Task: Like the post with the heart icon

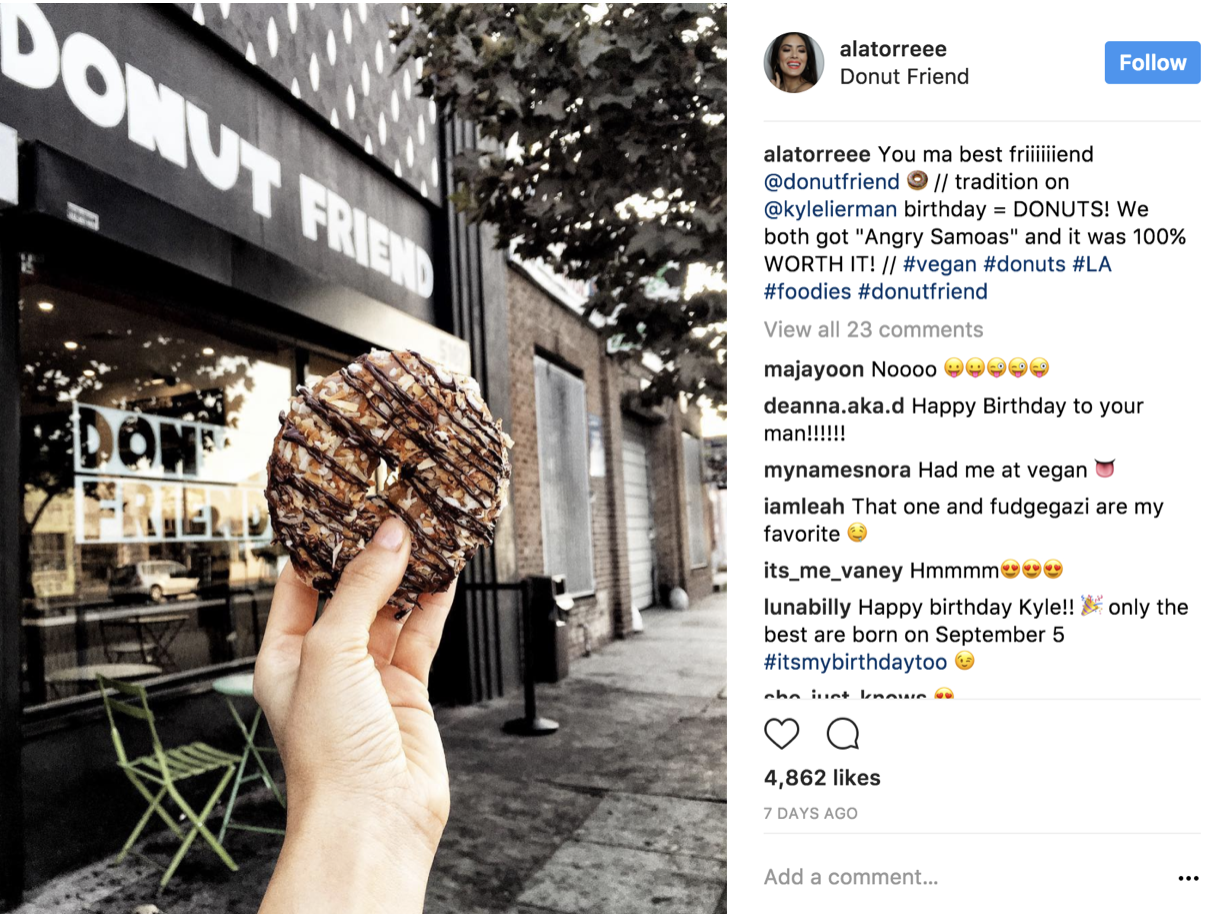Action: (781, 734)
